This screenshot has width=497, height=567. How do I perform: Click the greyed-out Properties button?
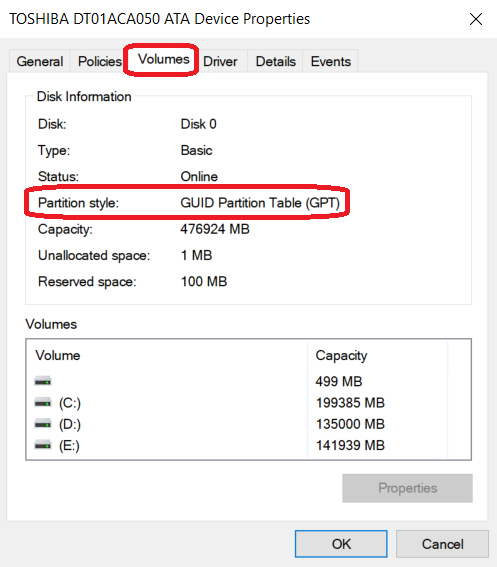(407, 488)
